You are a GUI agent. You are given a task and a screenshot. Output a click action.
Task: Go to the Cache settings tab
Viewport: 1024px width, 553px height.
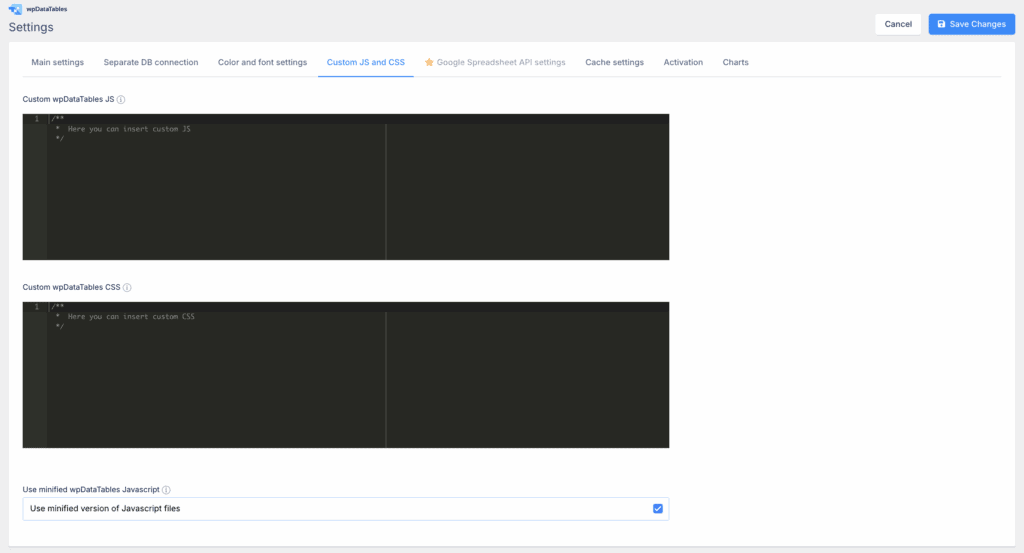615,62
